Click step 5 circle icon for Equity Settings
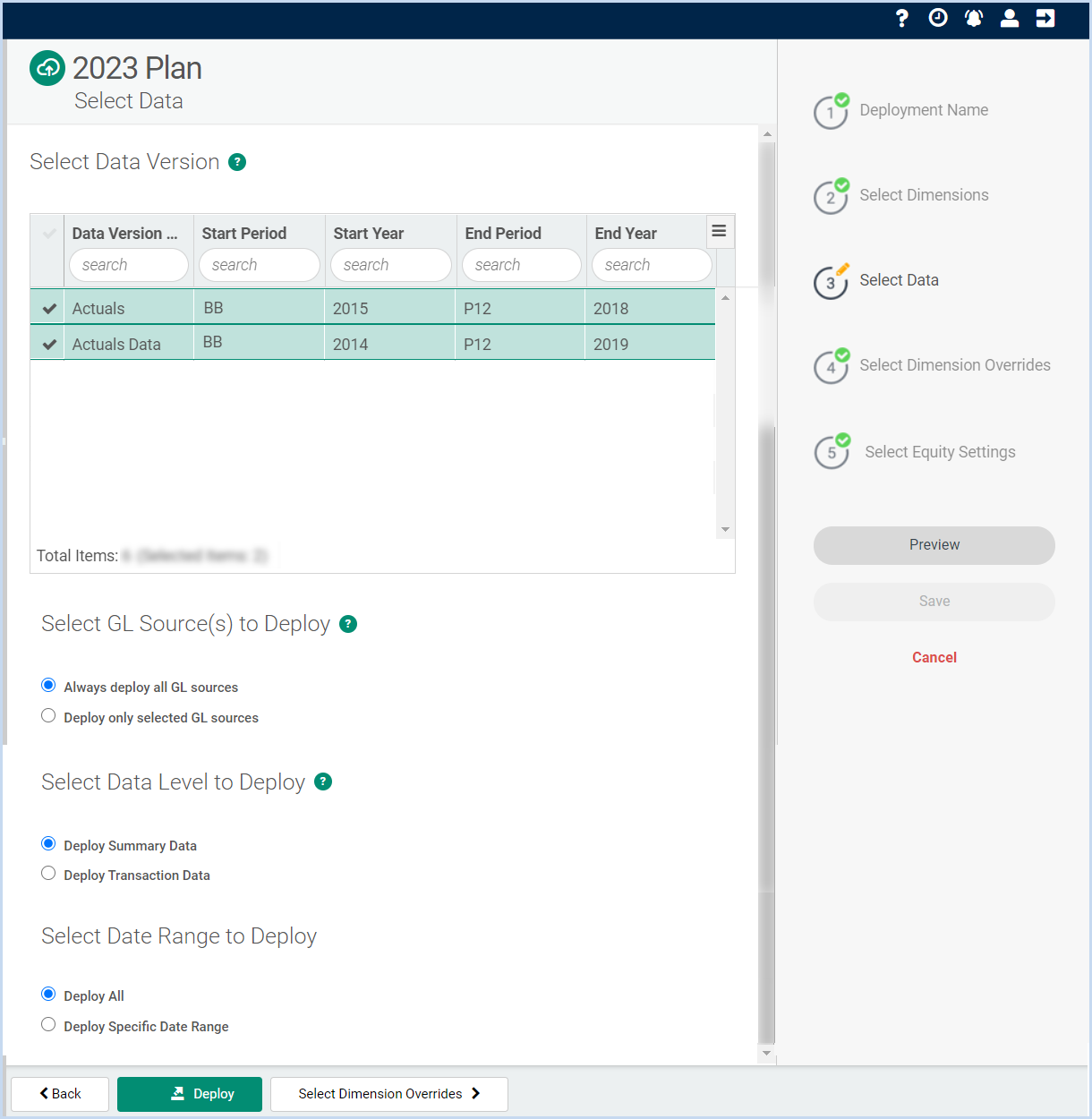Viewport: 1092px width, 1119px height. click(x=832, y=452)
